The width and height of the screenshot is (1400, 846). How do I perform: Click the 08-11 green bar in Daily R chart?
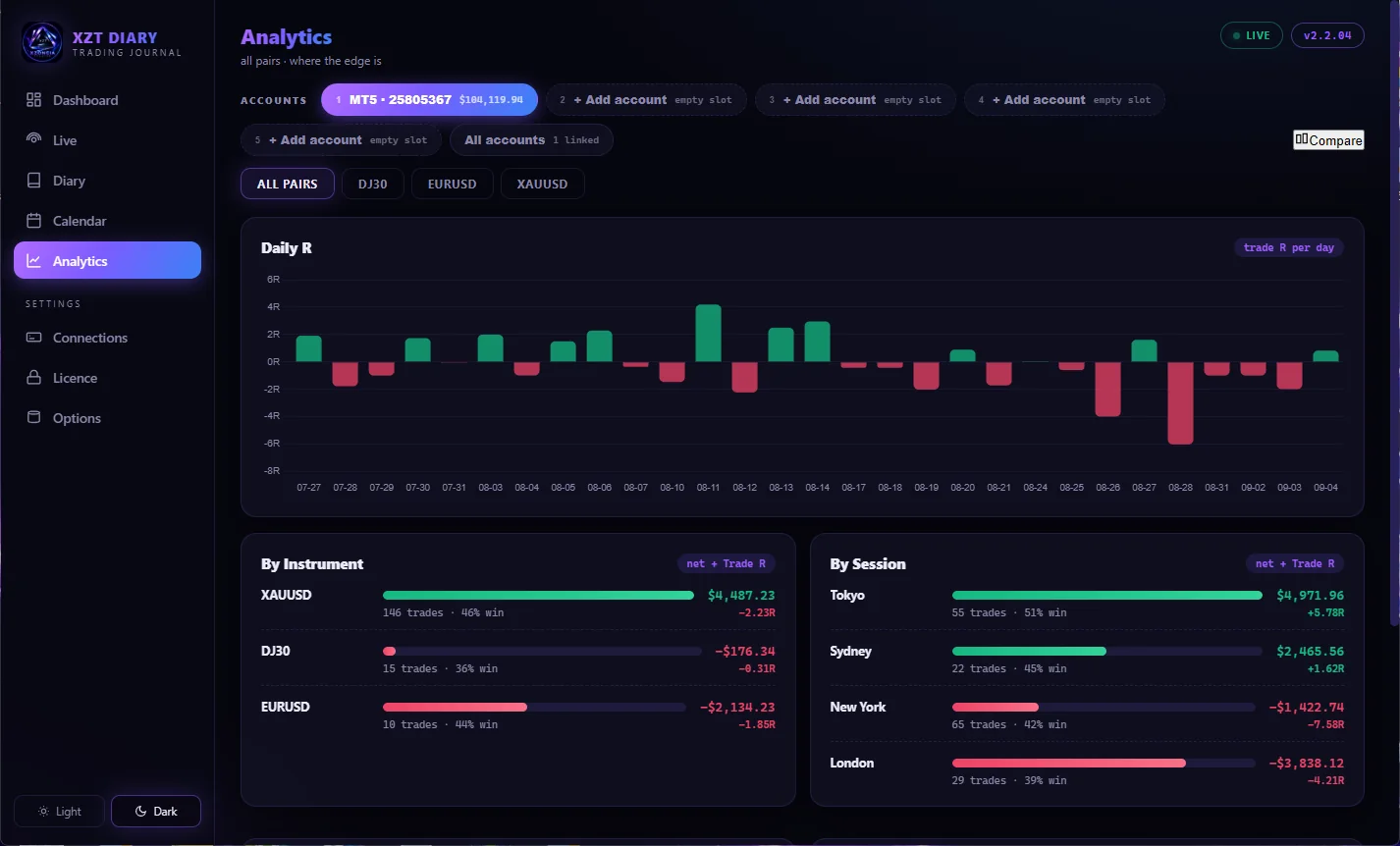pos(709,334)
